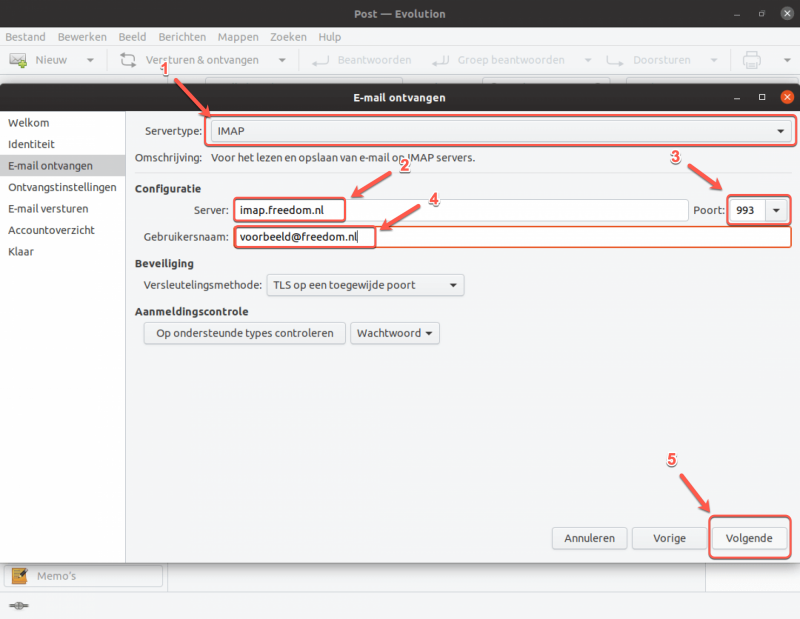Click the printer icon in toolbar
Viewport: 800px width, 619px height.
[752, 60]
